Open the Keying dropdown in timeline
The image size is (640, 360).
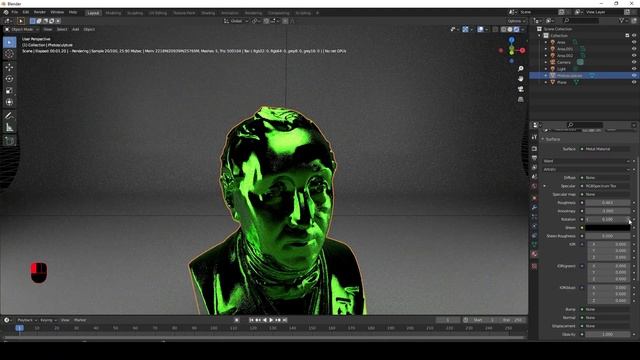[48, 320]
